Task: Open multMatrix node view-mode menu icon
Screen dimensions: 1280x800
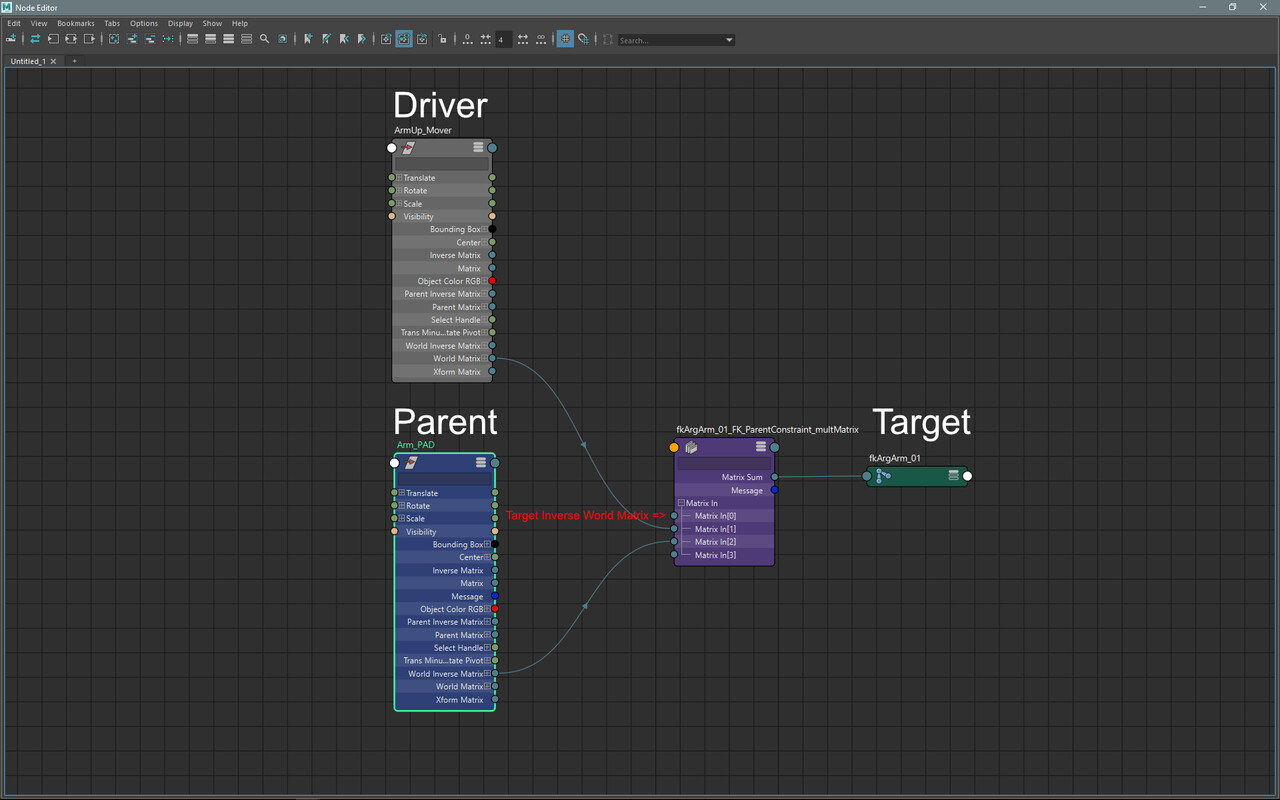Action: coord(761,447)
